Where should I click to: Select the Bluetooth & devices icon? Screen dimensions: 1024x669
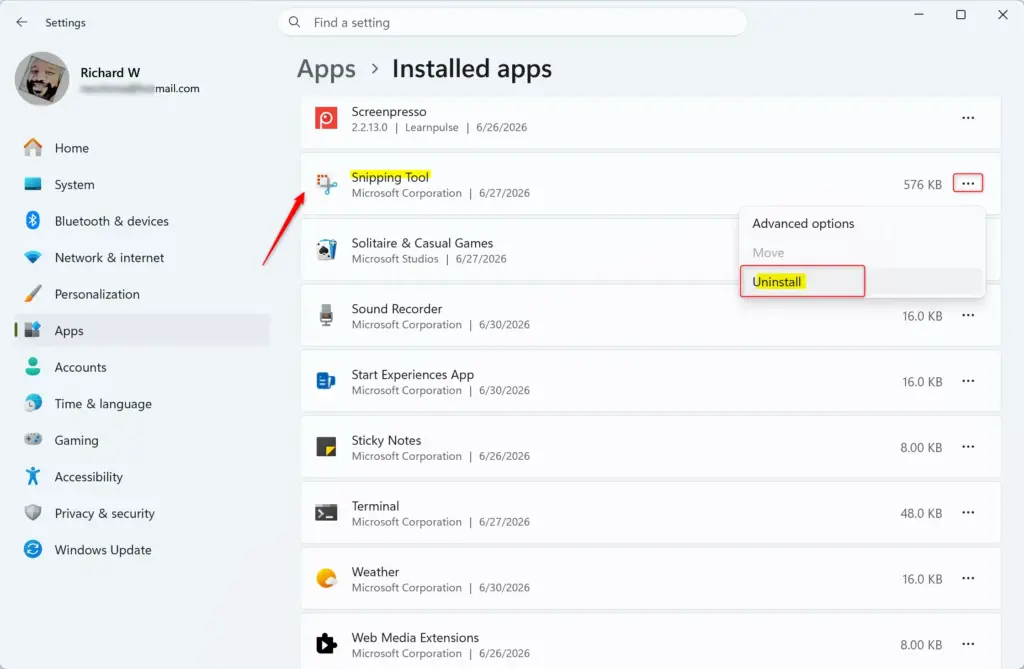(x=33, y=221)
